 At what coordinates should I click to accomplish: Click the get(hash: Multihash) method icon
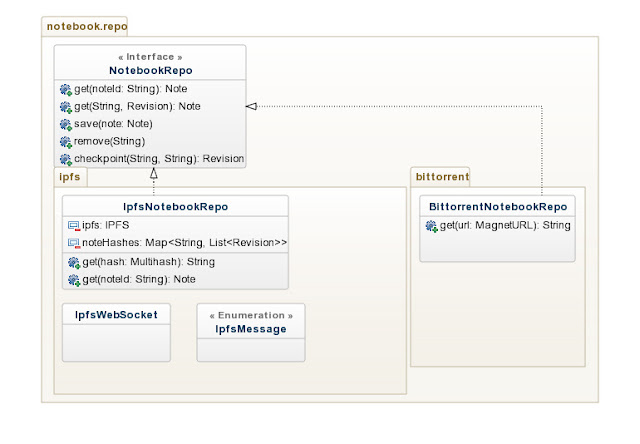click(73, 262)
